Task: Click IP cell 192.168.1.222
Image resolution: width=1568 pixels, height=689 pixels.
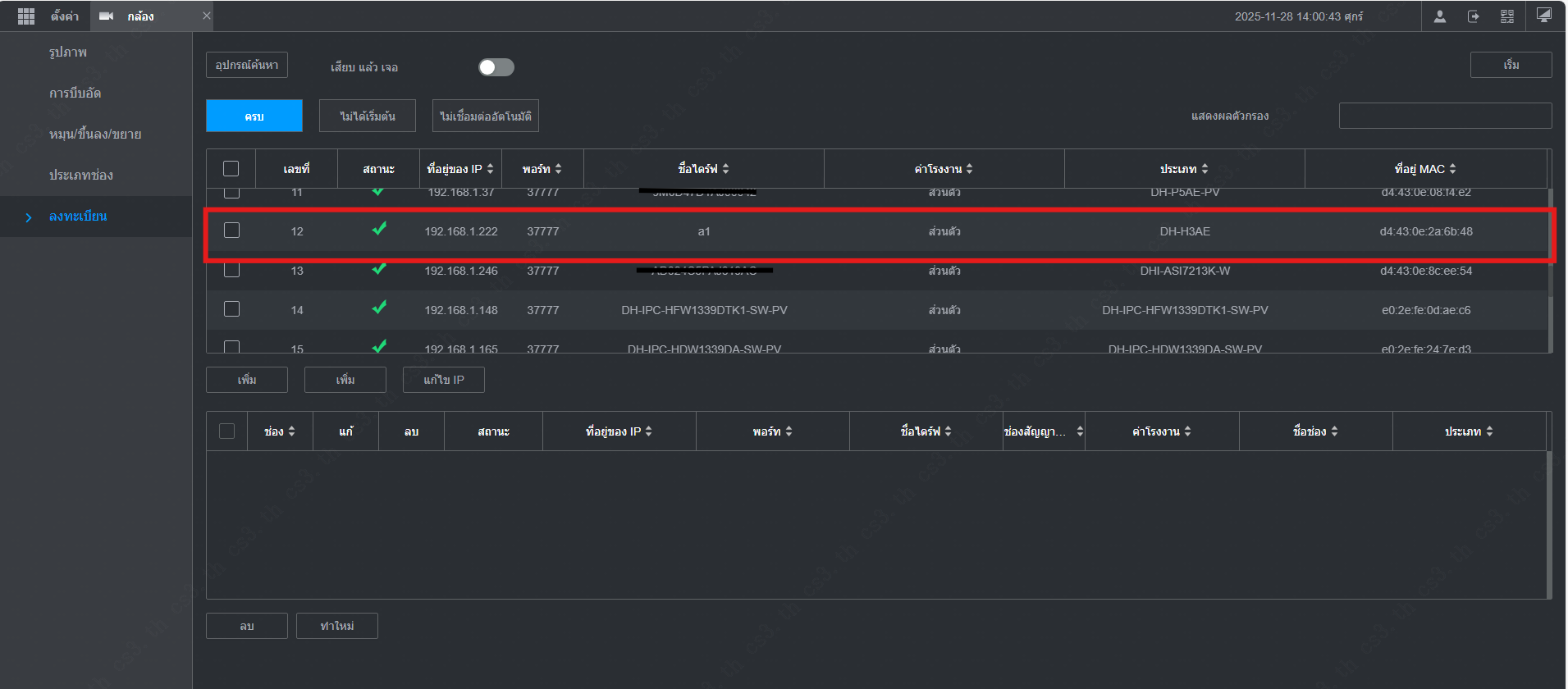Action: click(461, 231)
